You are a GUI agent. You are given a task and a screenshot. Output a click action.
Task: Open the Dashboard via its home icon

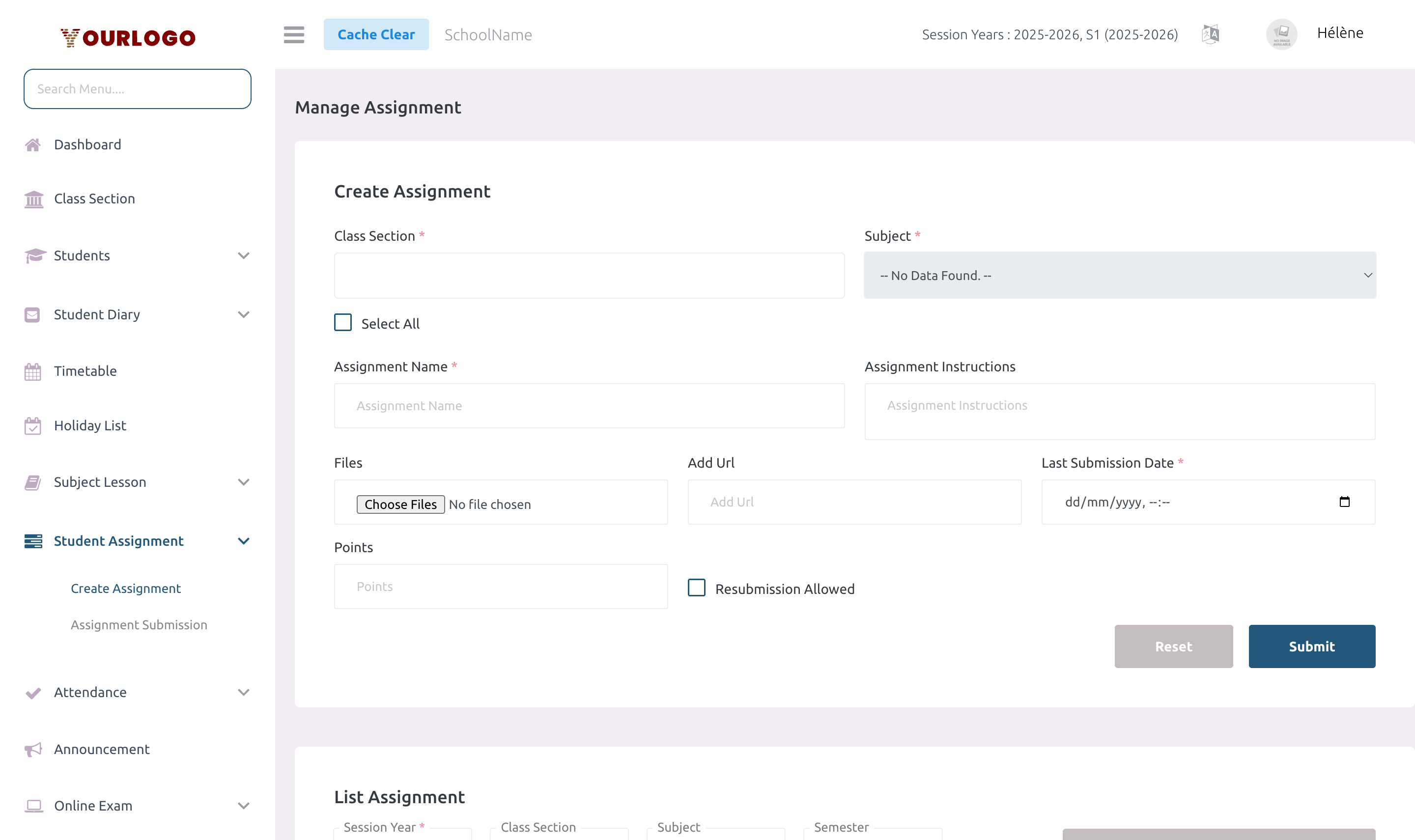33,144
